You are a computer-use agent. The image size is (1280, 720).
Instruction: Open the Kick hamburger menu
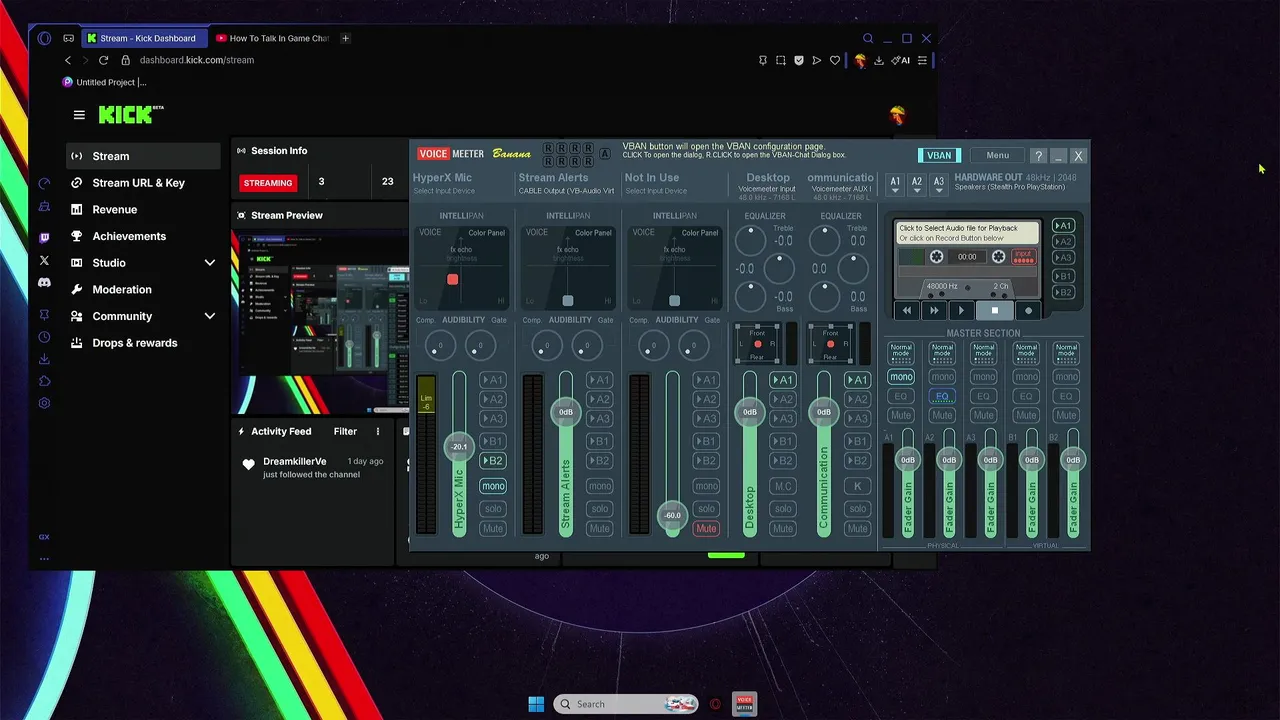pos(79,115)
